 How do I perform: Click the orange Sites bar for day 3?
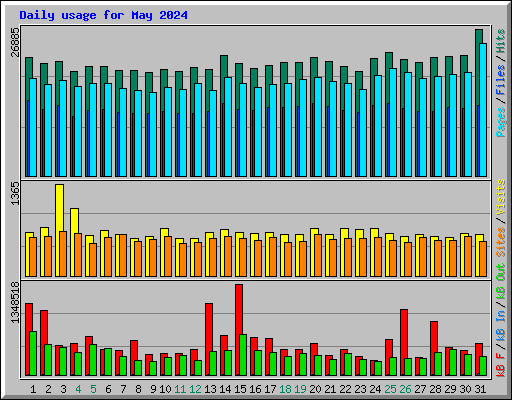pos(63,254)
